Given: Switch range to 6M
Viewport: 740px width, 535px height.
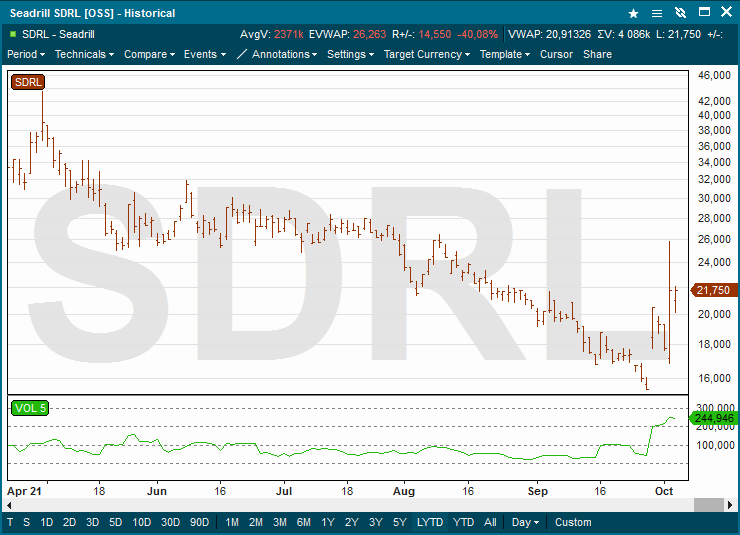Looking at the screenshot, I should coord(304,522).
